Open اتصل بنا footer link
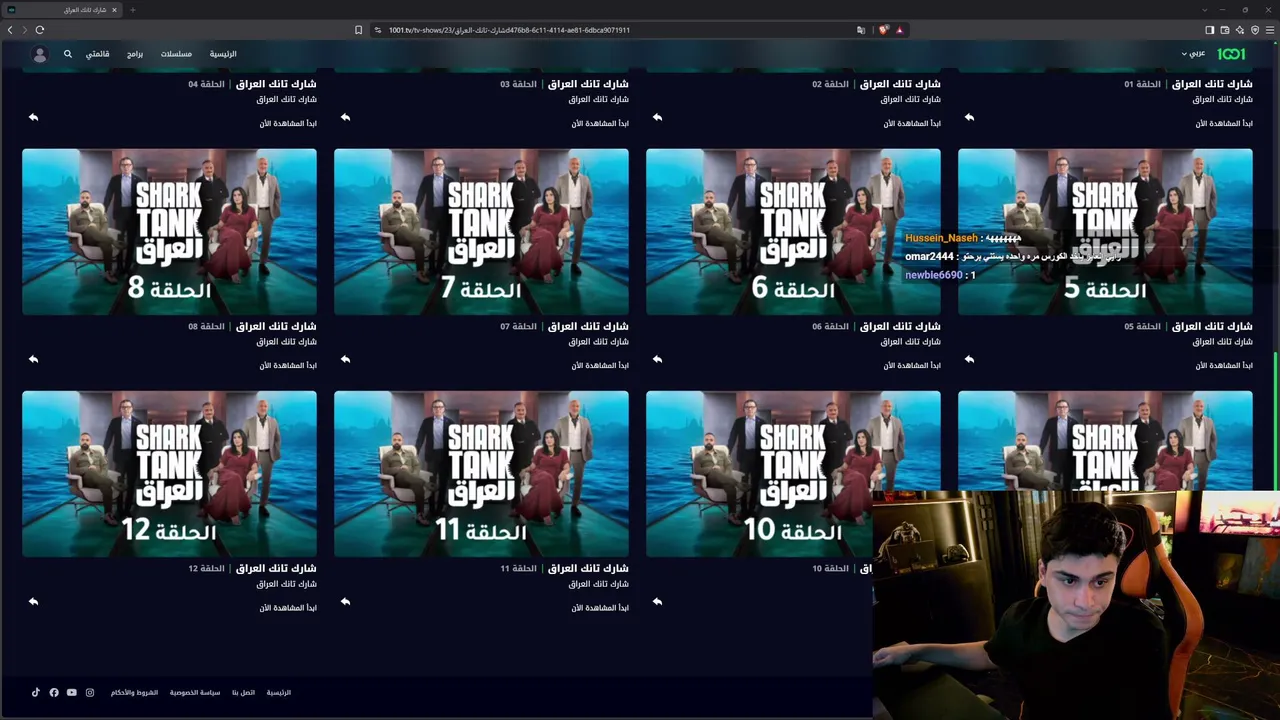 [x=243, y=692]
